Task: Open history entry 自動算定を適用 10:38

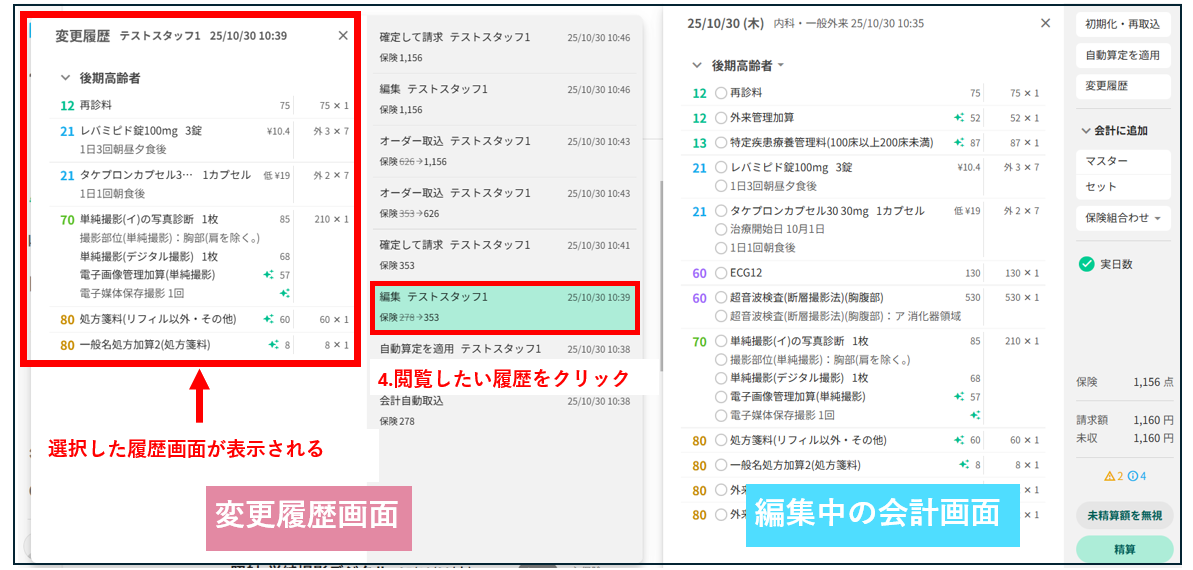Action: click(504, 349)
